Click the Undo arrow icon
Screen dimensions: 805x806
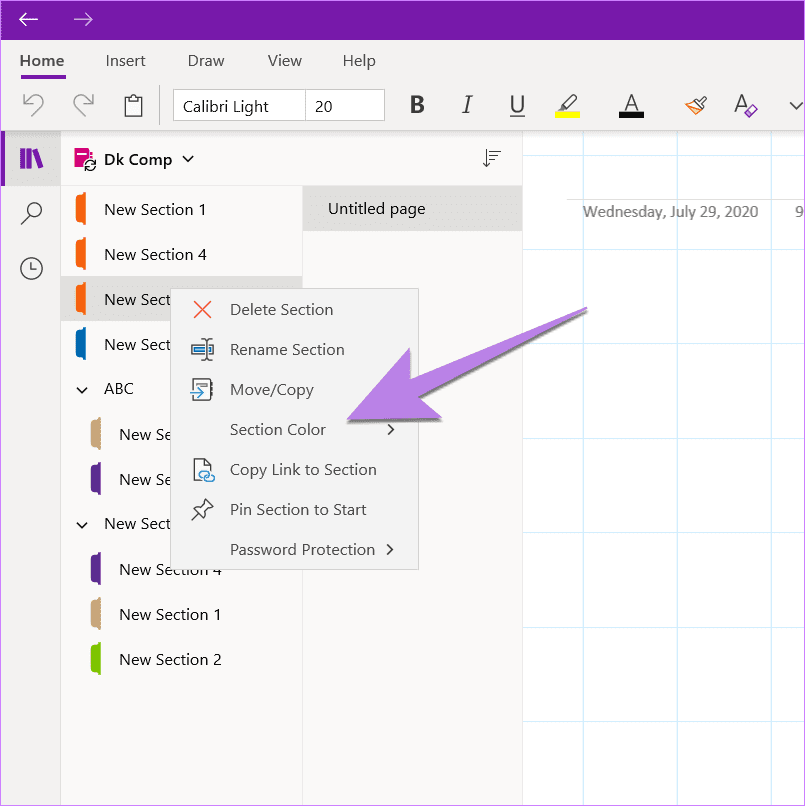(33, 105)
